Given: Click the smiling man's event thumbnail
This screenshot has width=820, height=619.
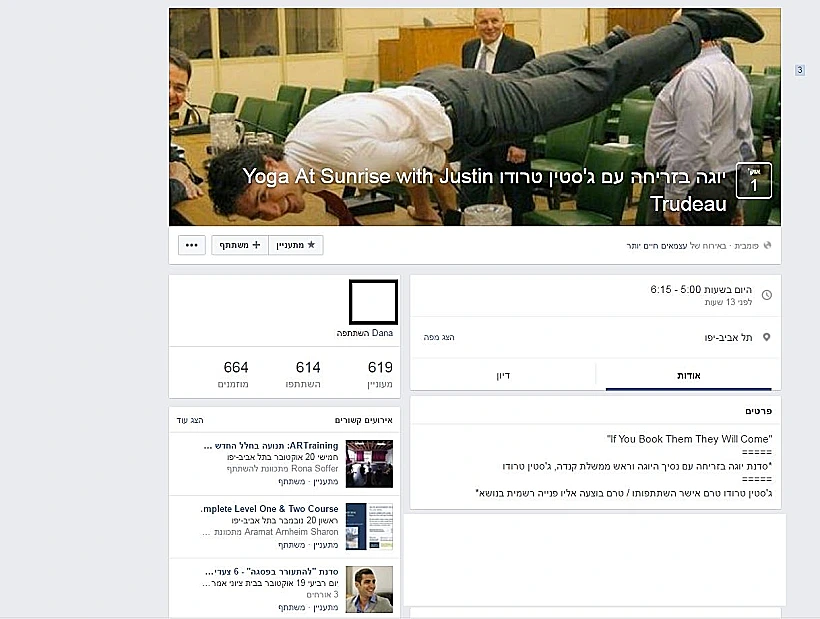Looking at the screenshot, I should [x=369, y=589].
